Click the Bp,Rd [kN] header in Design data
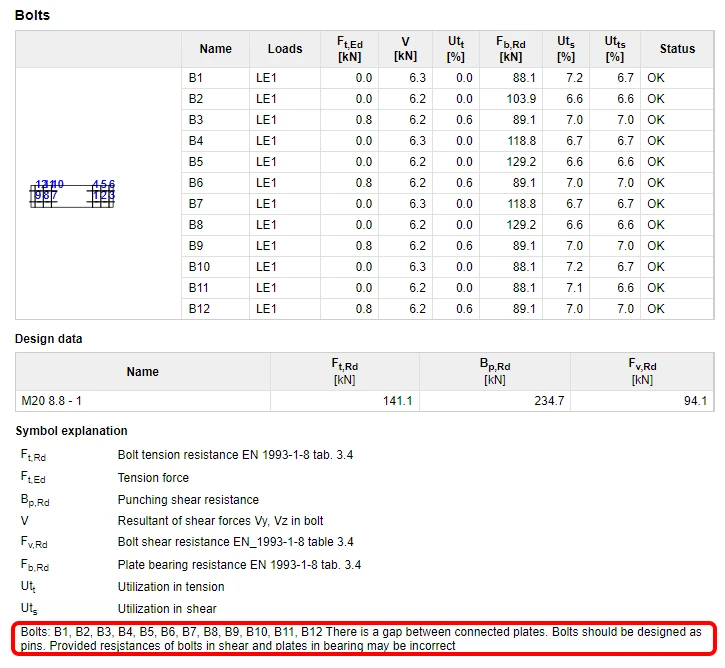725x668 pixels. 495,372
